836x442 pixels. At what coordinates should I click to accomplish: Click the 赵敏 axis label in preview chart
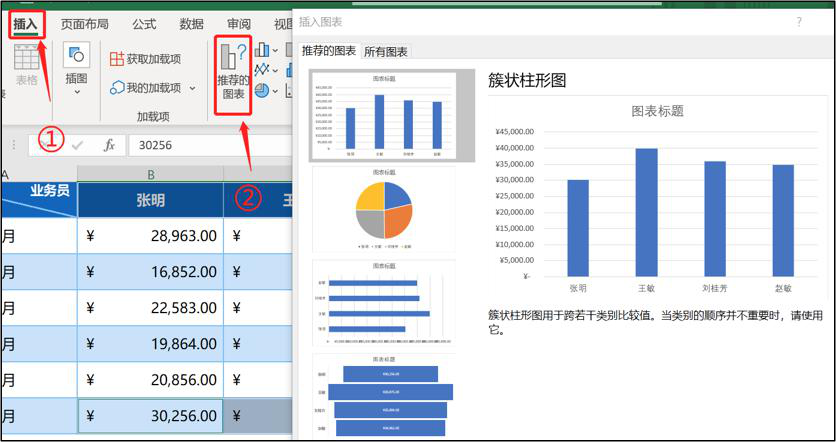pyautogui.click(x=783, y=288)
